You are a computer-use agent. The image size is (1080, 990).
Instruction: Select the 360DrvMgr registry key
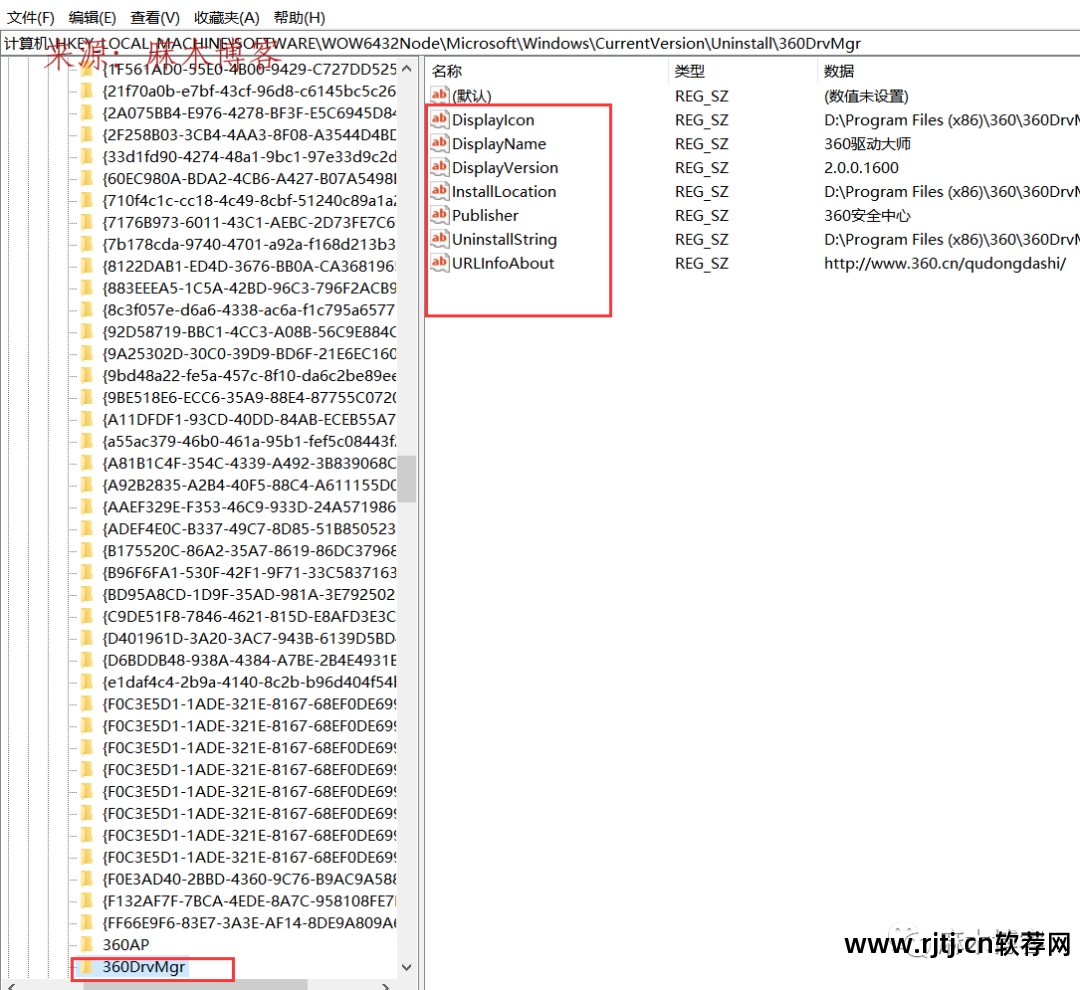pos(144,967)
